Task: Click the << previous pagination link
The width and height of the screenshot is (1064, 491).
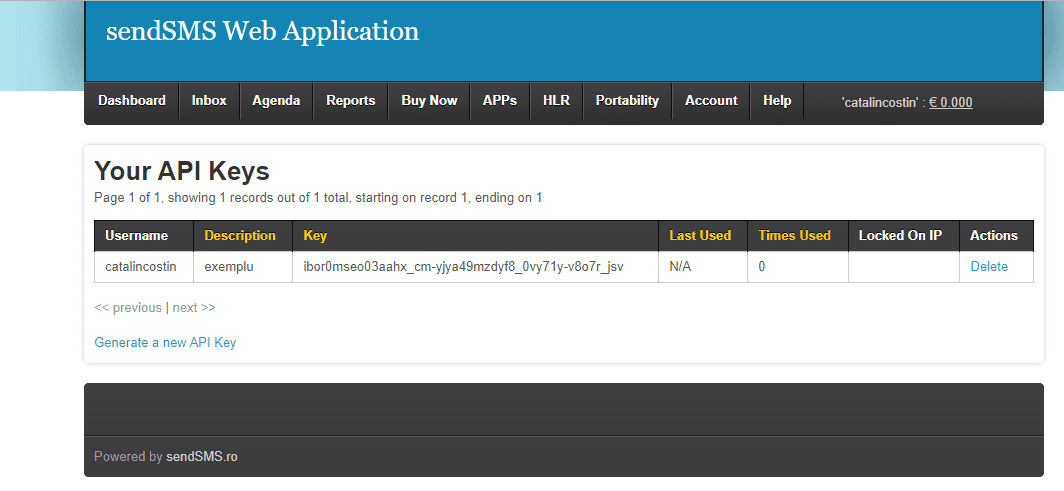Action: point(128,308)
